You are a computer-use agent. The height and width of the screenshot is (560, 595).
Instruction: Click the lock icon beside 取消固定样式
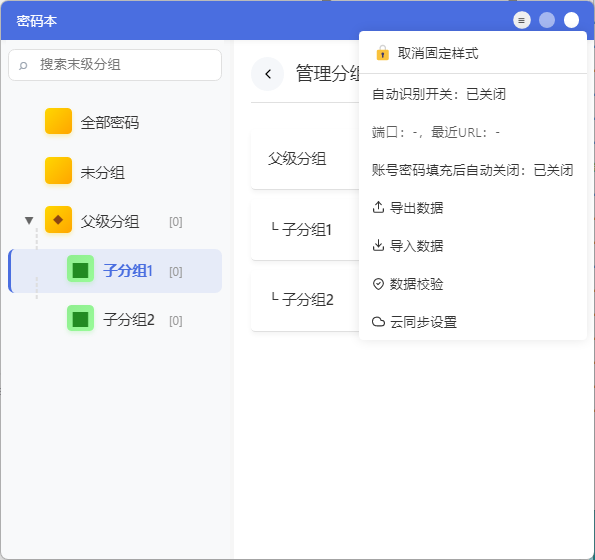(382, 53)
